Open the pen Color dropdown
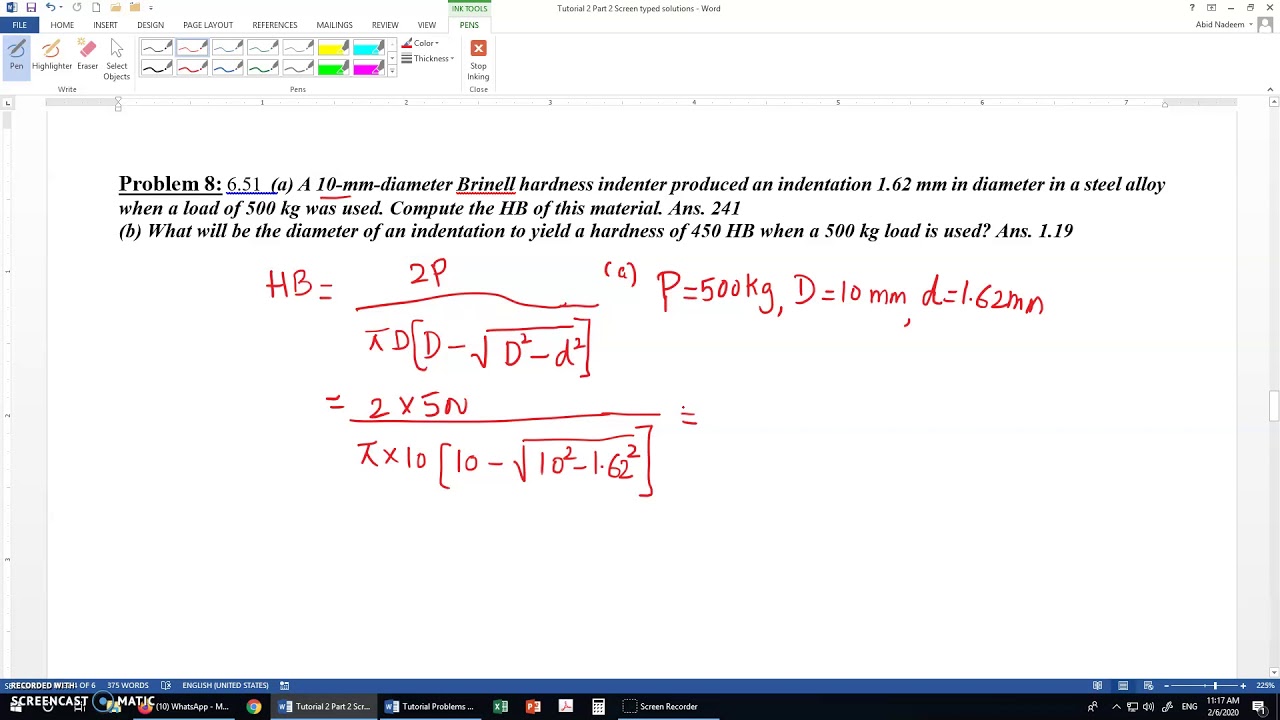The width and height of the screenshot is (1280, 720). [x=420, y=43]
